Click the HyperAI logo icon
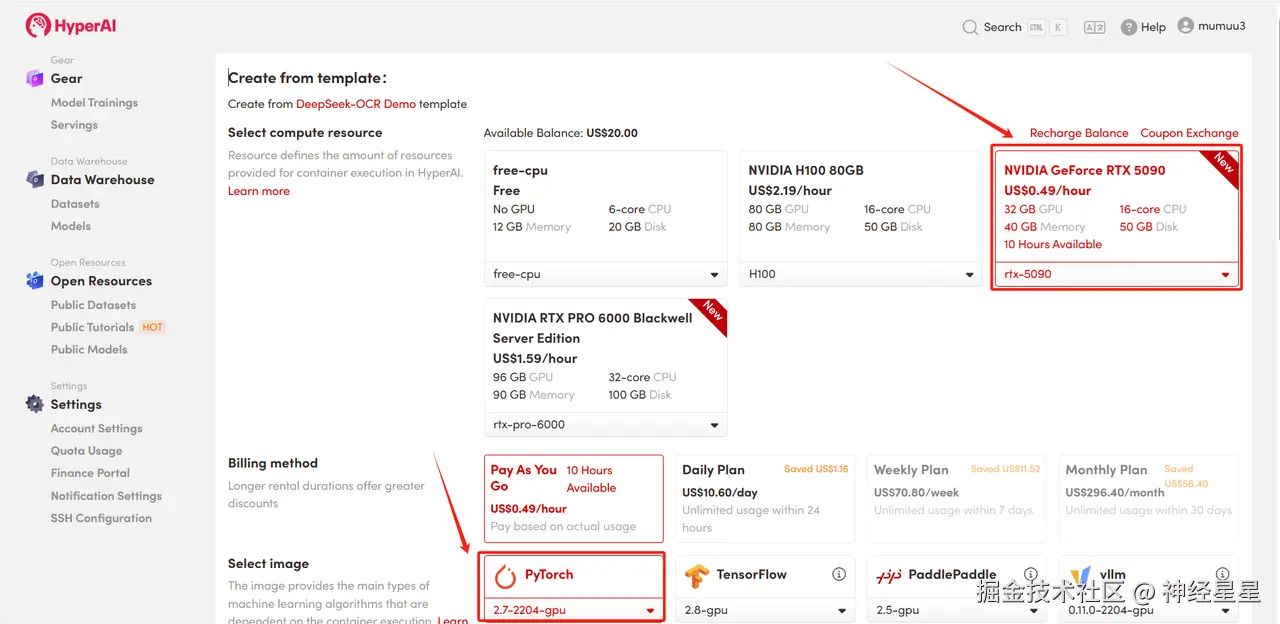This screenshot has height=624, width=1280. [38, 25]
